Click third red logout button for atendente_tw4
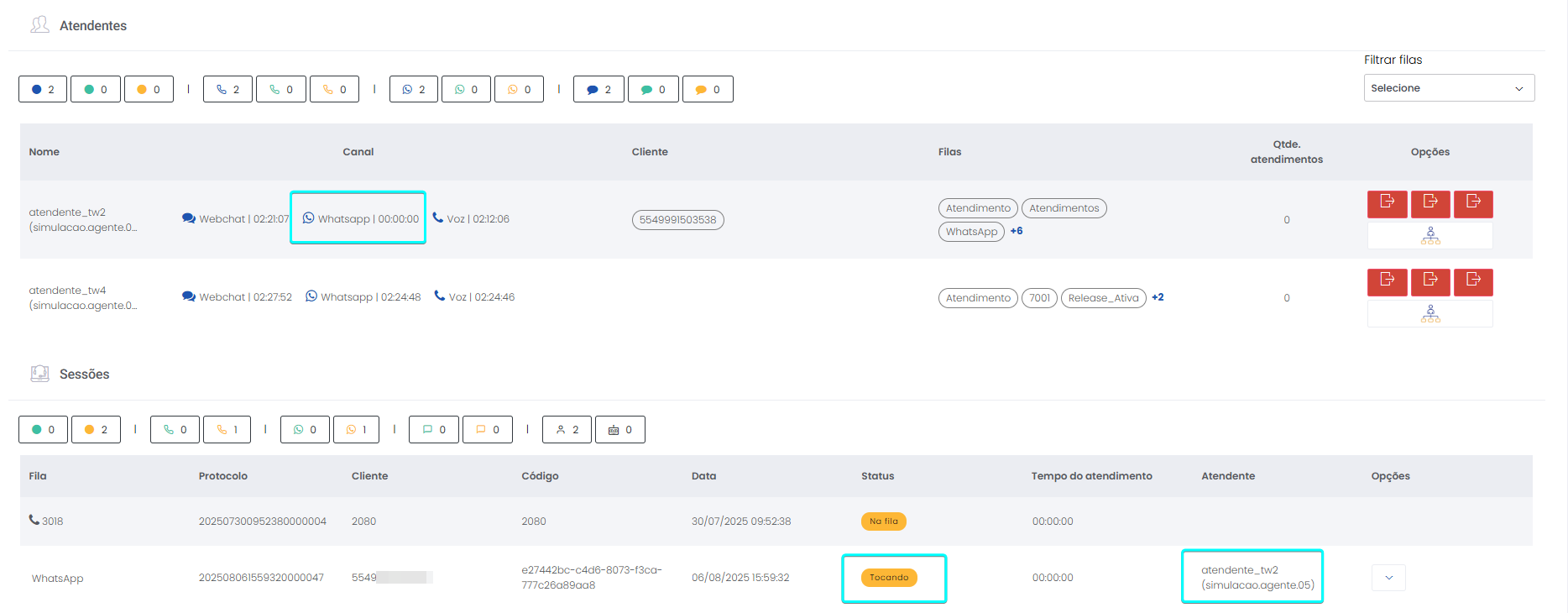This screenshot has width=1568, height=613. coord(1472,281)
